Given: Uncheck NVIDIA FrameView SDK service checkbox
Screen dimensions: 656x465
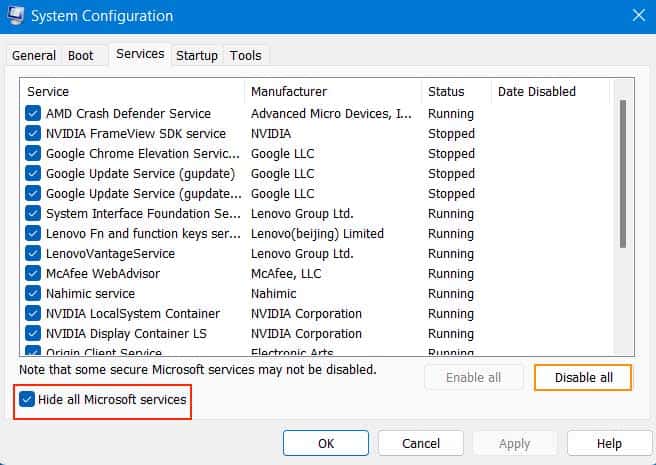Looking at the screenshot, I should (33, 134).
